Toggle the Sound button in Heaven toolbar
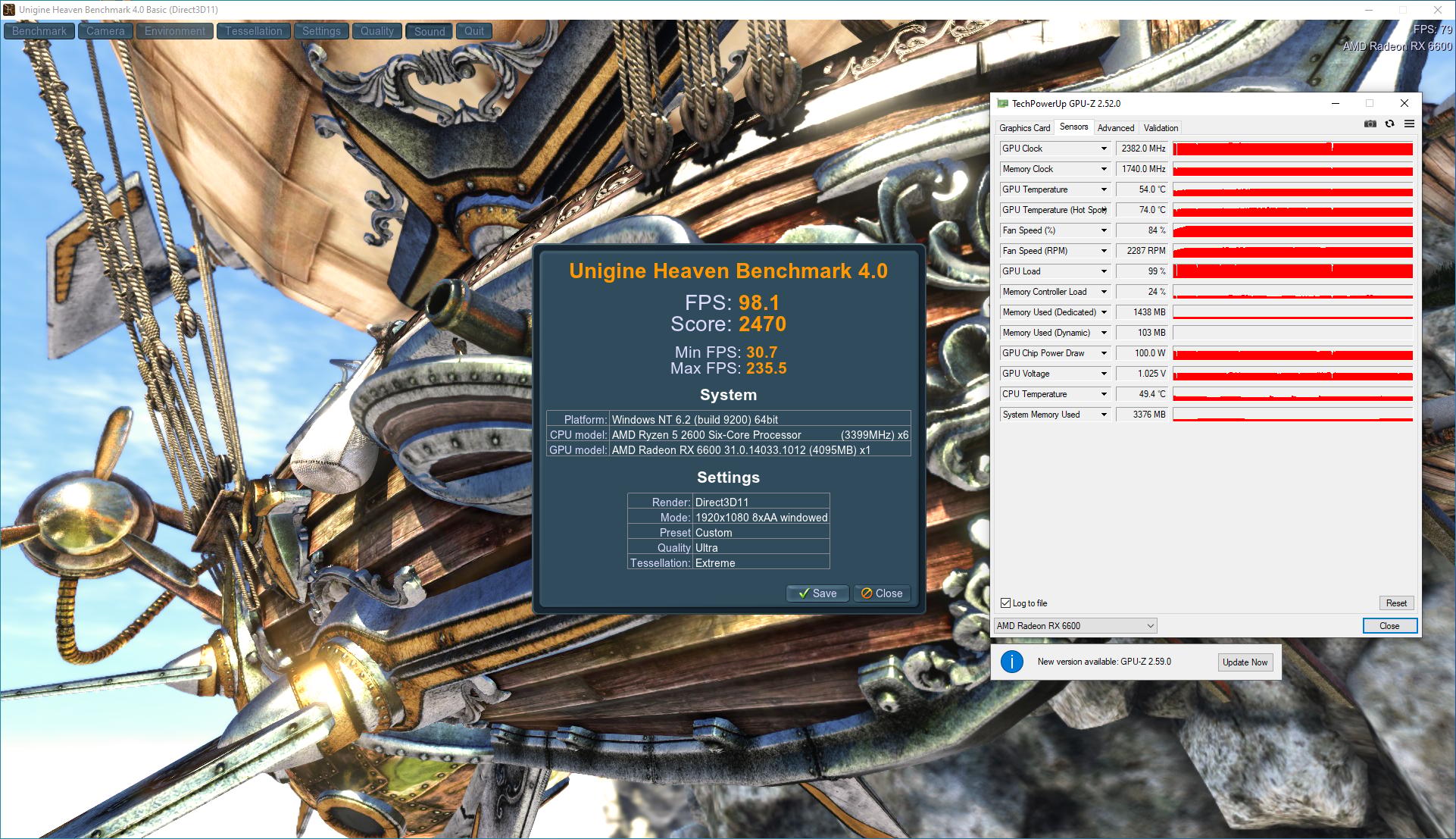1456x839 pixels. (x=430, y=31)
